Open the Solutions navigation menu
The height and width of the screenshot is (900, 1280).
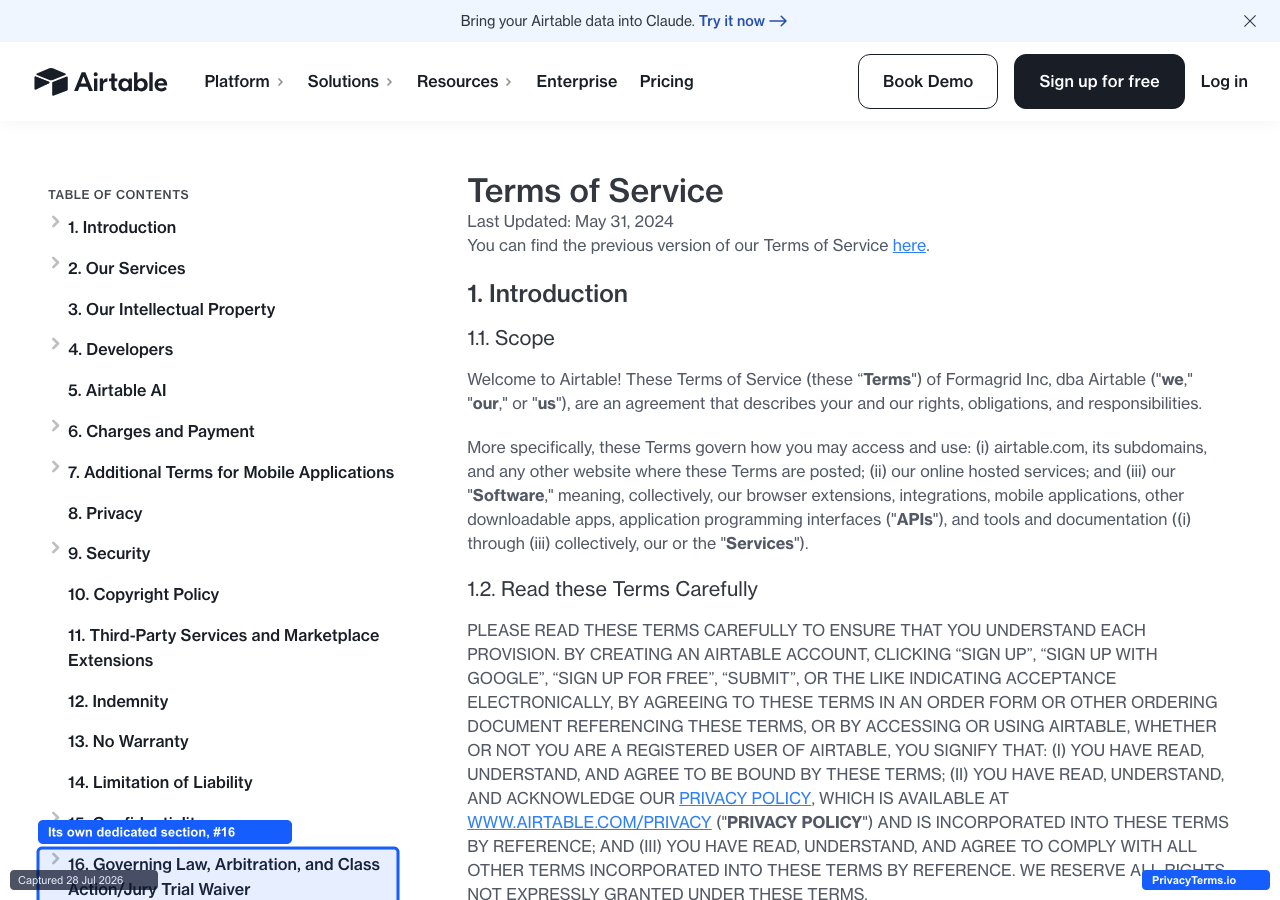click(x=350, y=81)
